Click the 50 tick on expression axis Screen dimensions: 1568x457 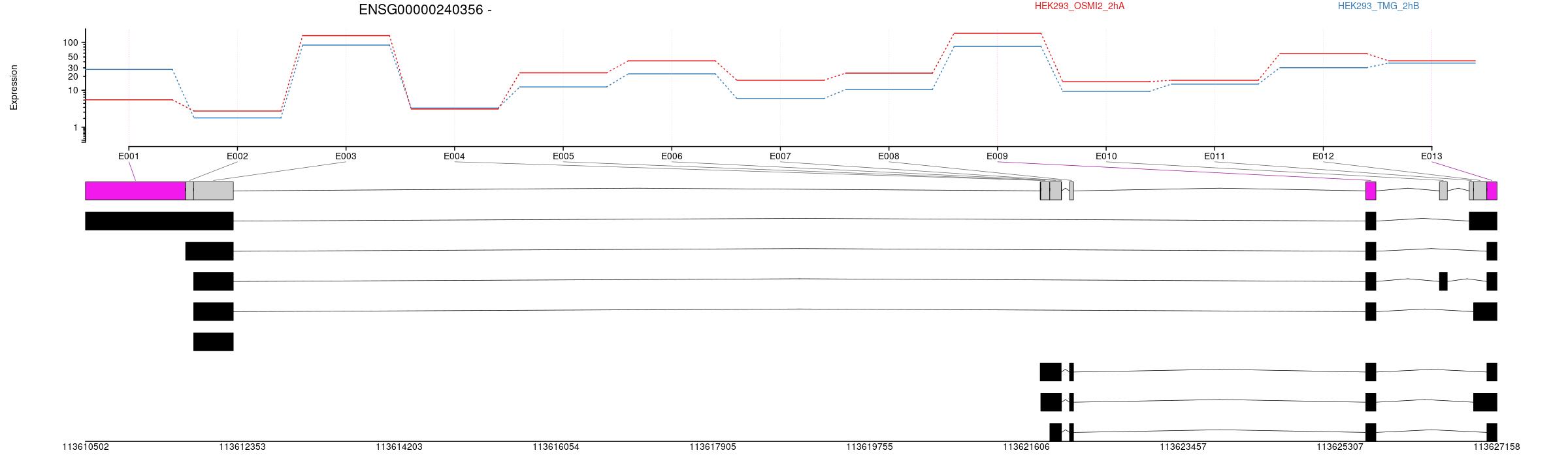[x=73, y=57]
